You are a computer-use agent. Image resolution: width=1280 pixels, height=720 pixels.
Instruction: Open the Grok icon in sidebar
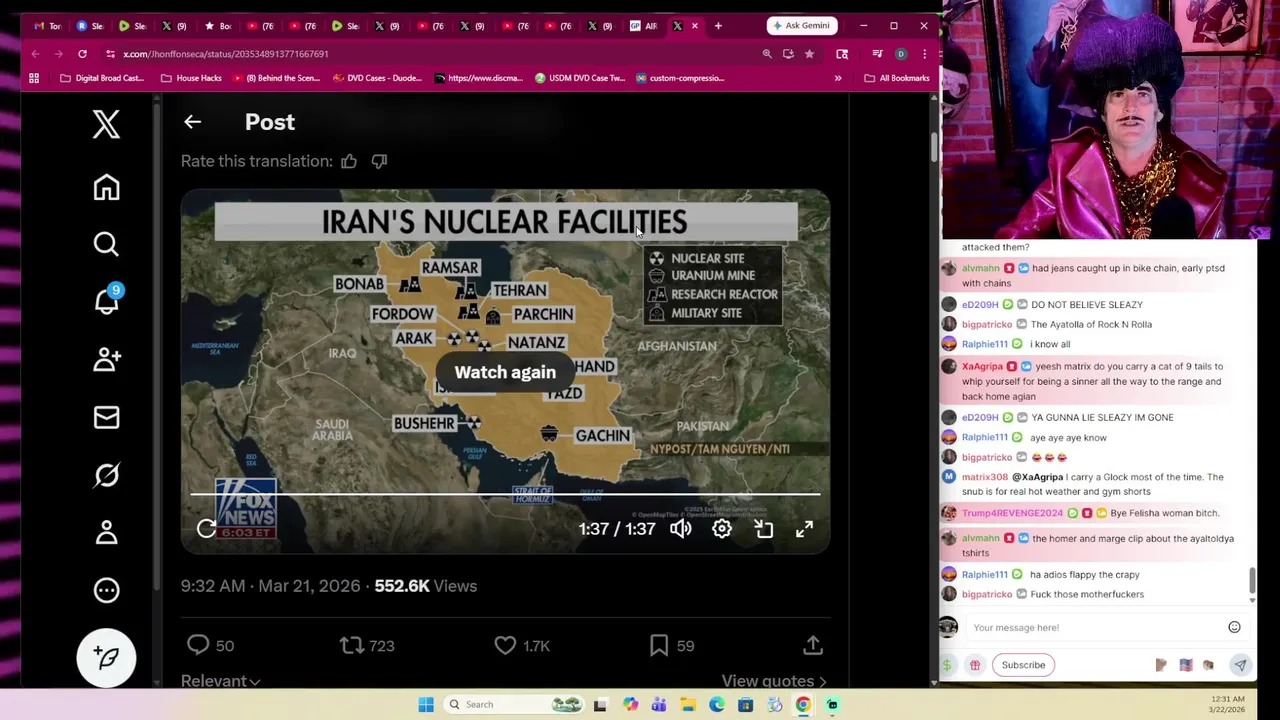point(106,475)
